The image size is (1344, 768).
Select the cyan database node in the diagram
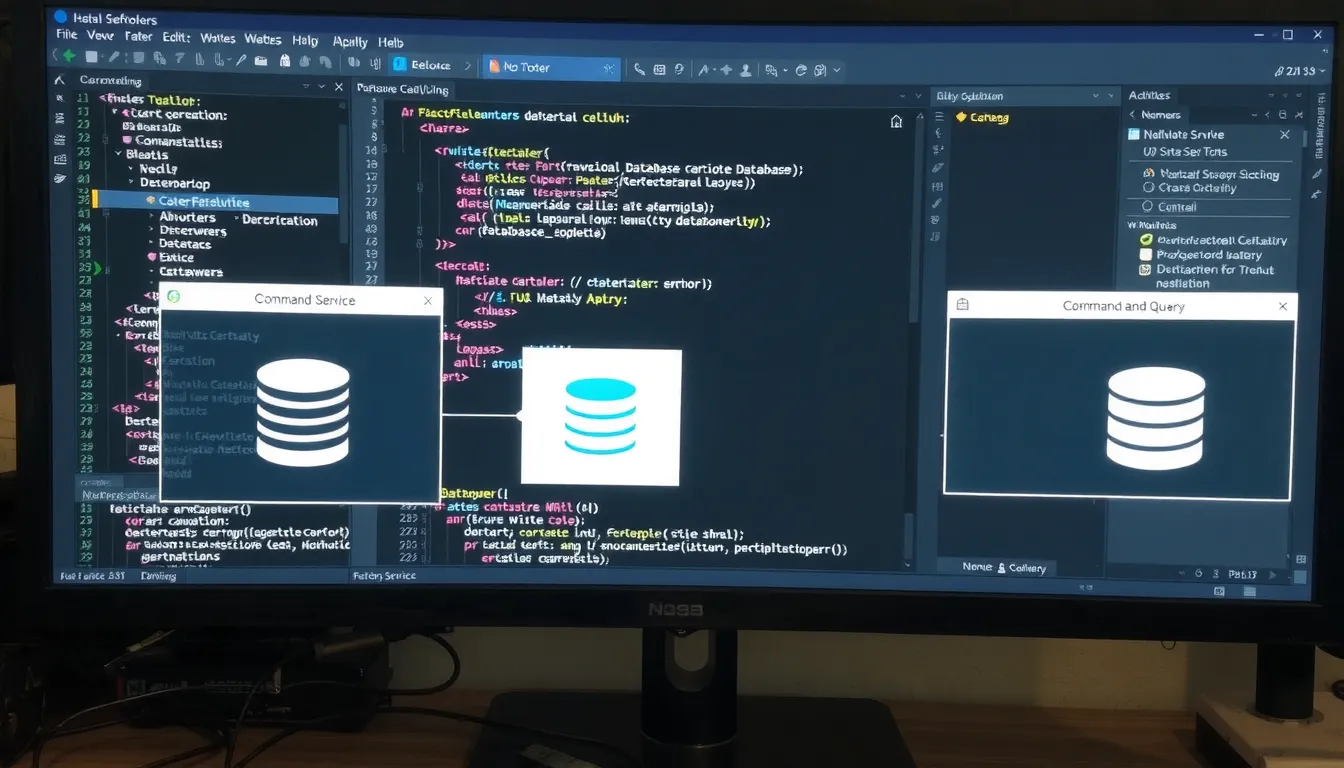(x=600, y=415)
